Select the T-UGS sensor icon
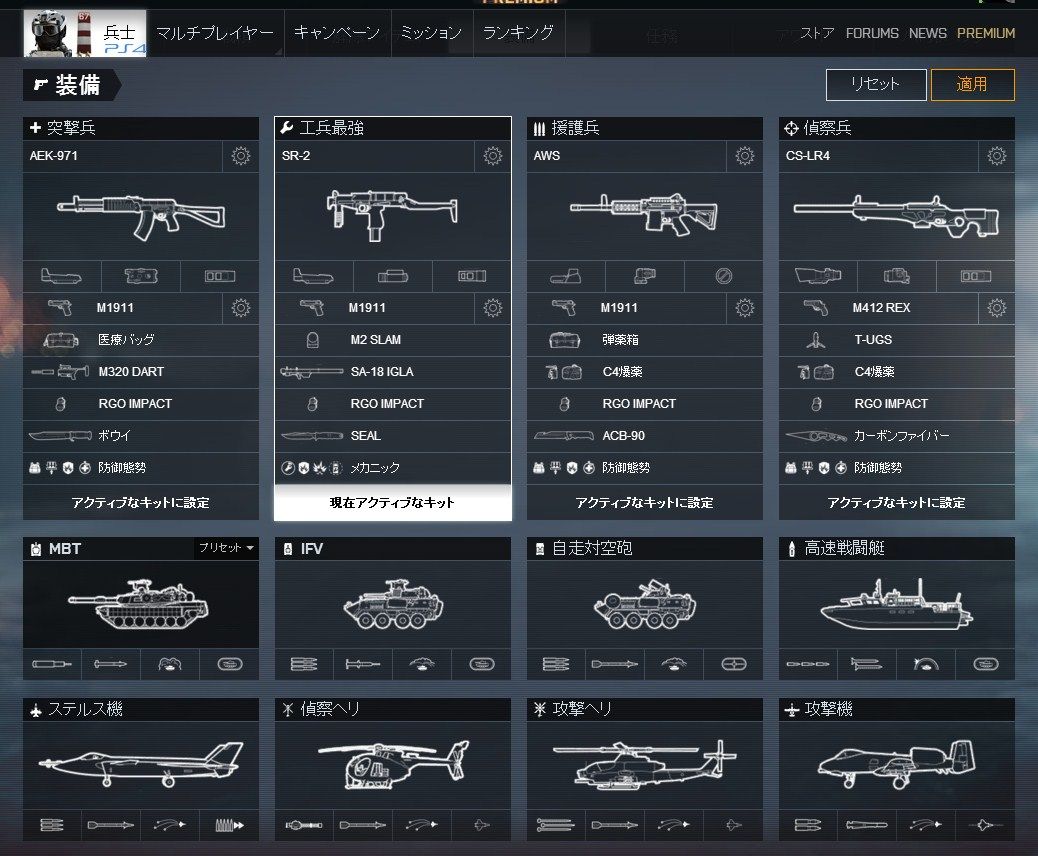1038x856 pixels. [816, 340]
